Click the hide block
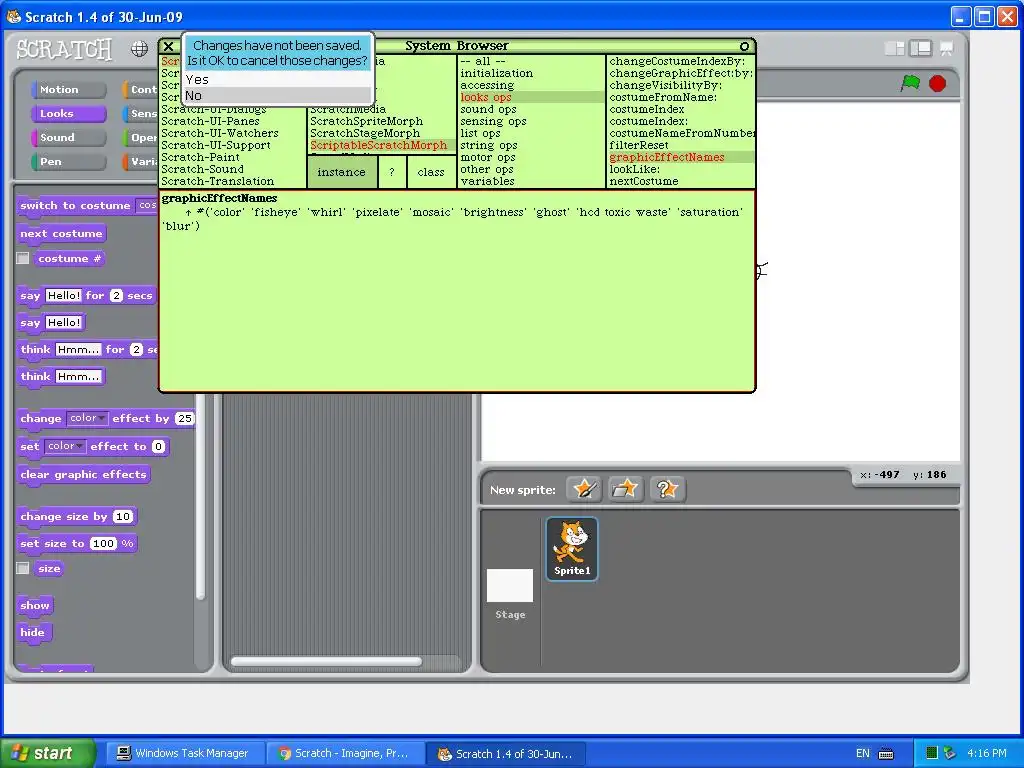1024x768 pixels. (33, 633)
